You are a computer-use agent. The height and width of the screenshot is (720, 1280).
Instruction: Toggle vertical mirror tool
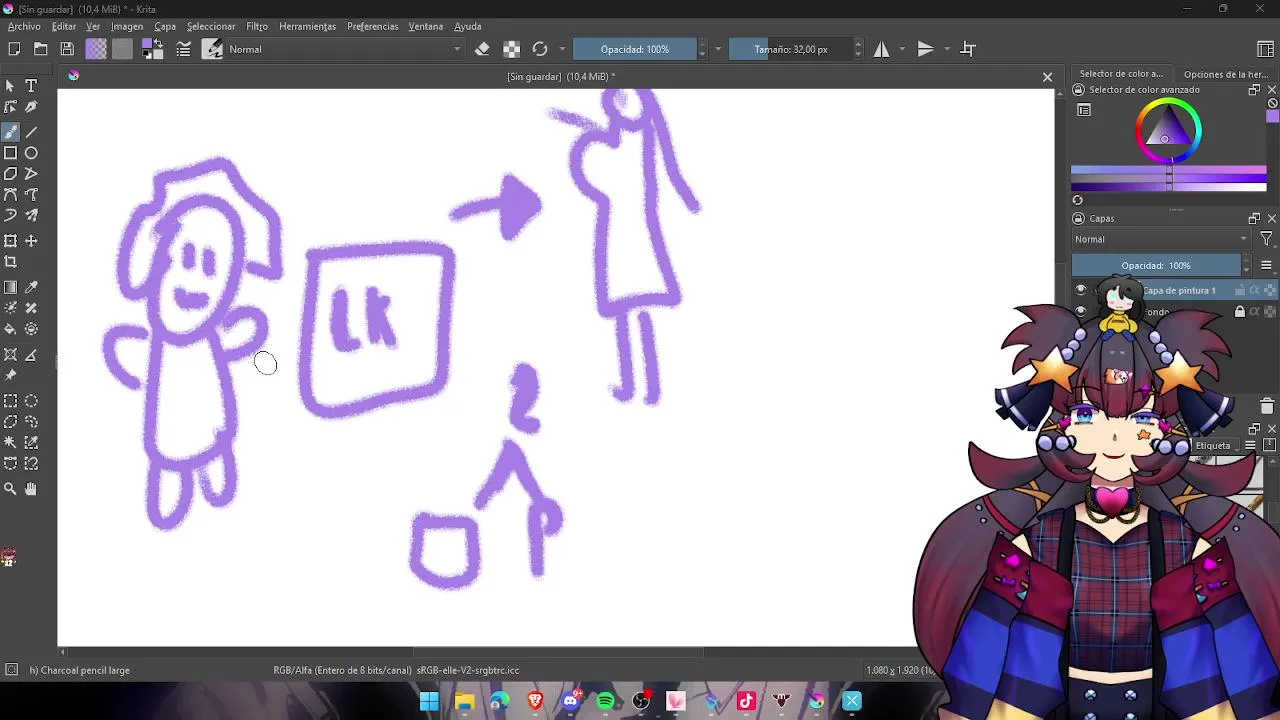[x=925, y=49]
